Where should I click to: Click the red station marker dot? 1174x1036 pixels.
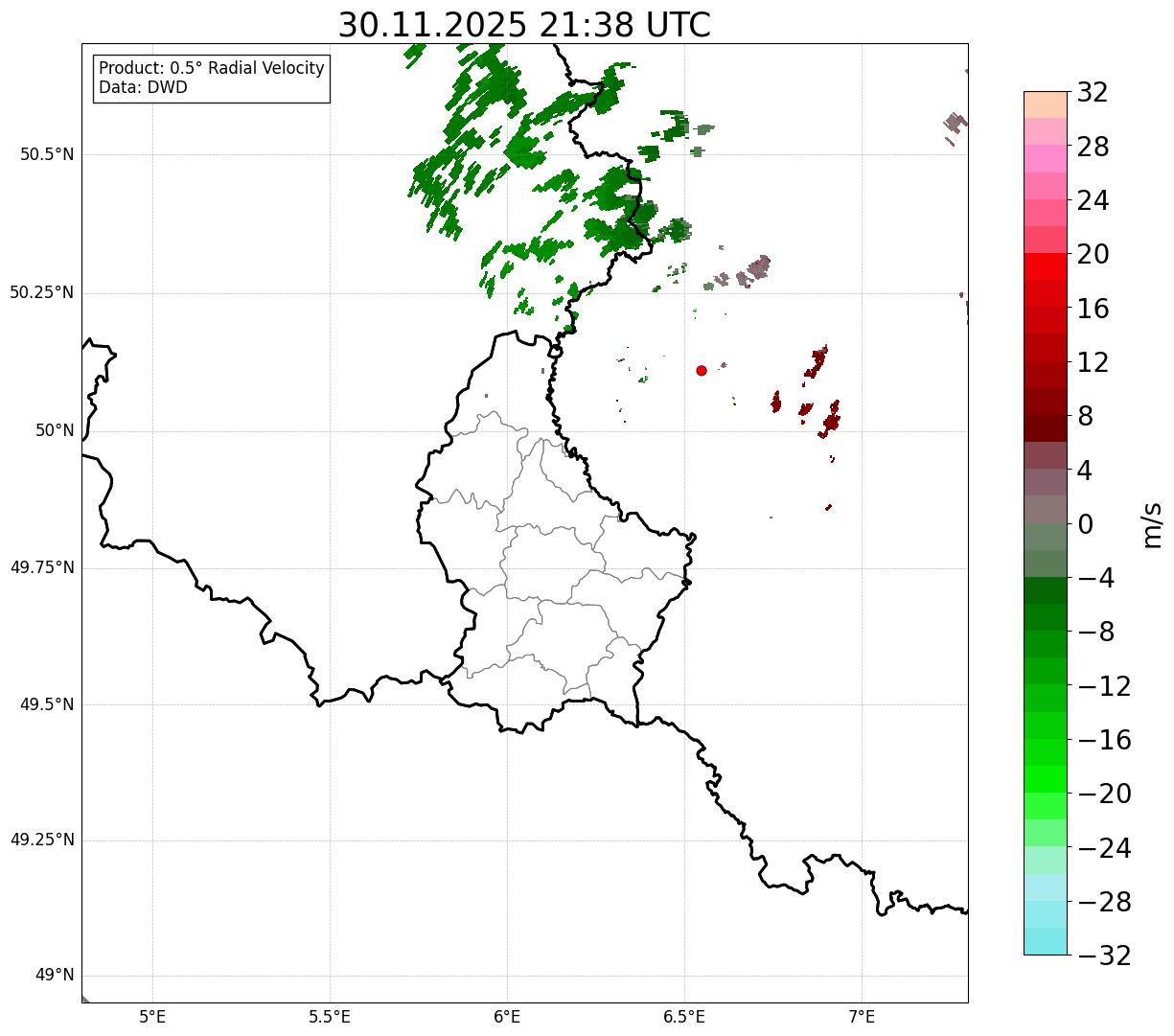(x=702, y=370)
